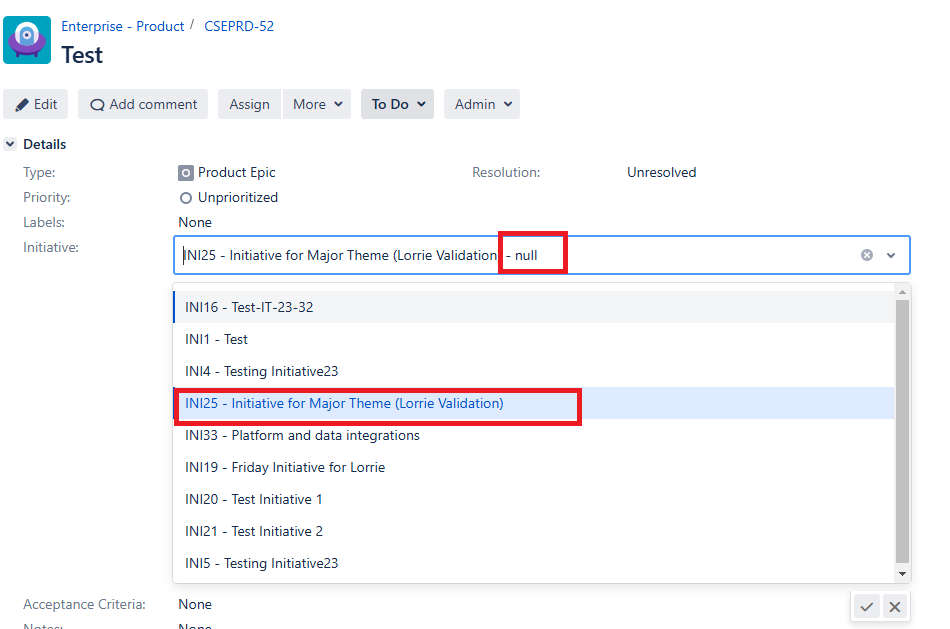Open the Enterprise - Product breadcrumb link
This screenshot has width=950, height=629.
tap(122, 26)
